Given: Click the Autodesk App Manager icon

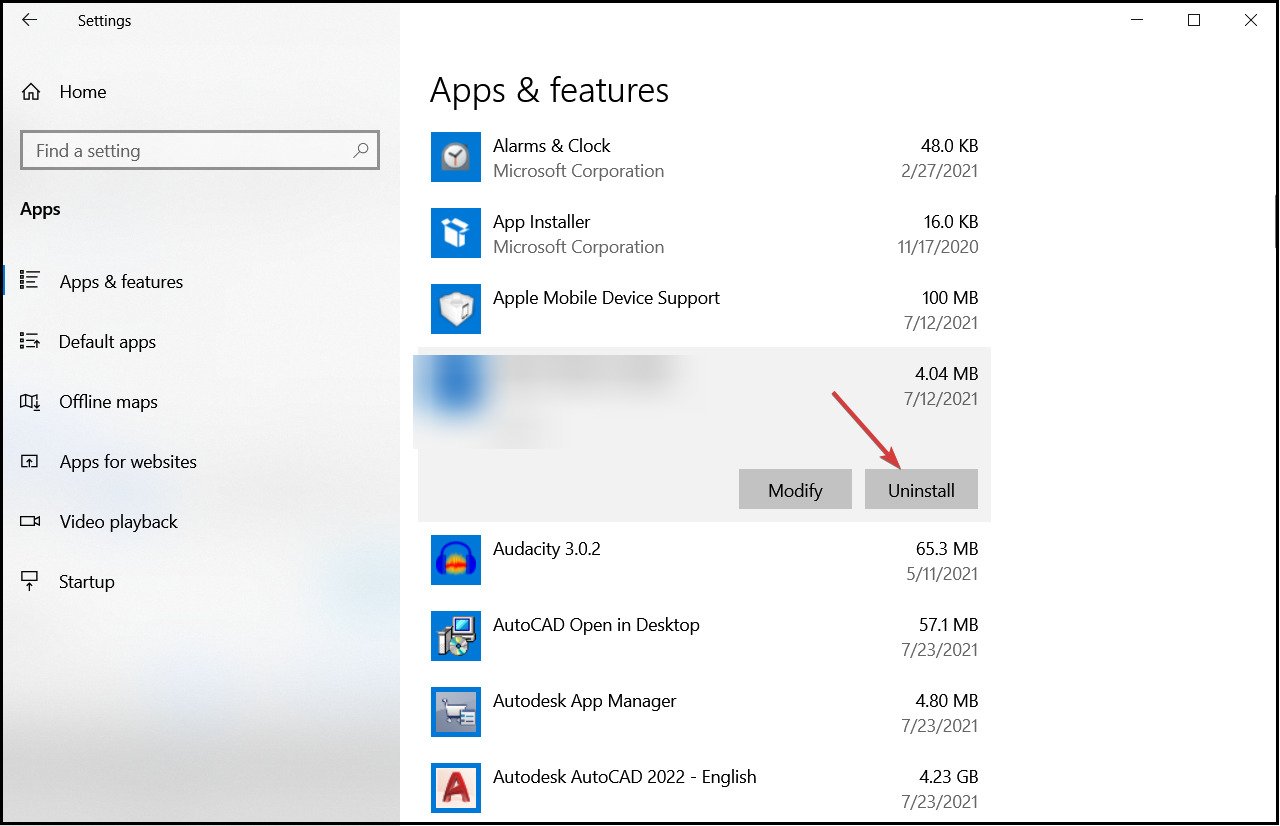Looking at the screenshot, I should point(456,712).
